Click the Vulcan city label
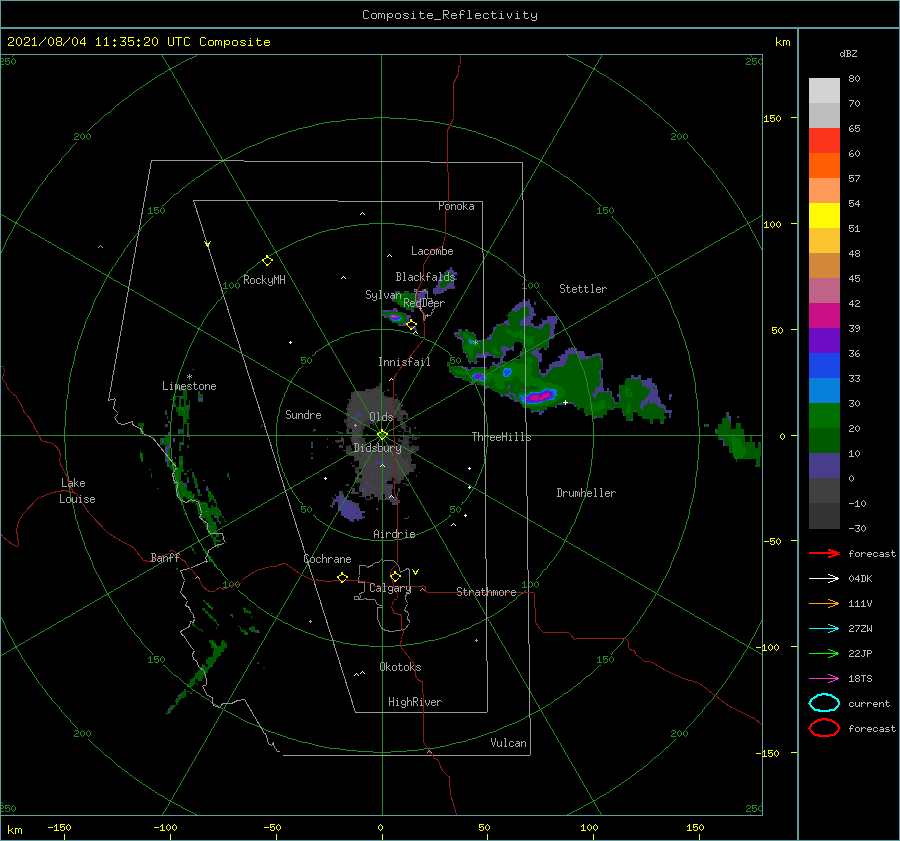The width and height of the screenshot is (900, 841). pos(509,743)
